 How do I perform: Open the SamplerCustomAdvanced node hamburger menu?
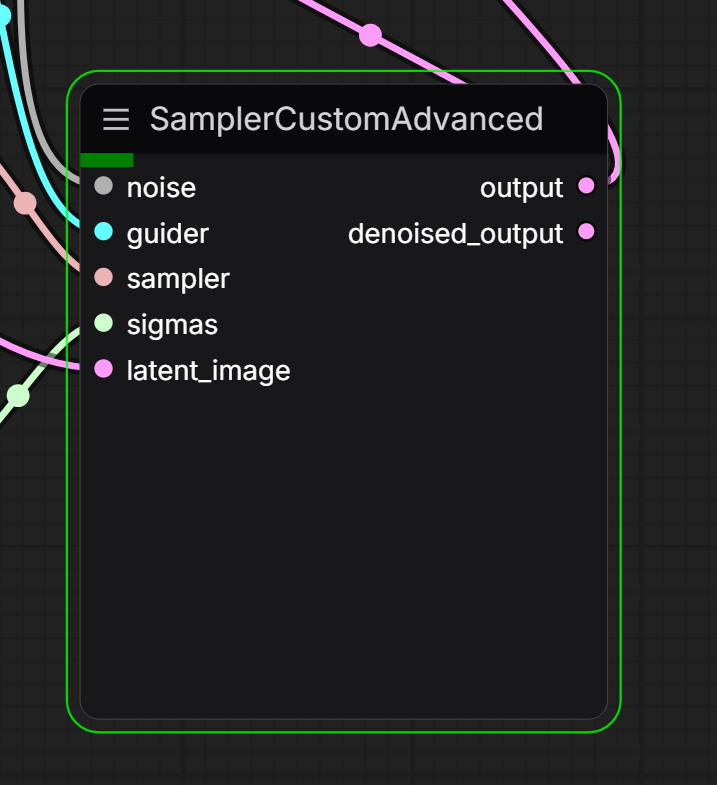(116, 120)
